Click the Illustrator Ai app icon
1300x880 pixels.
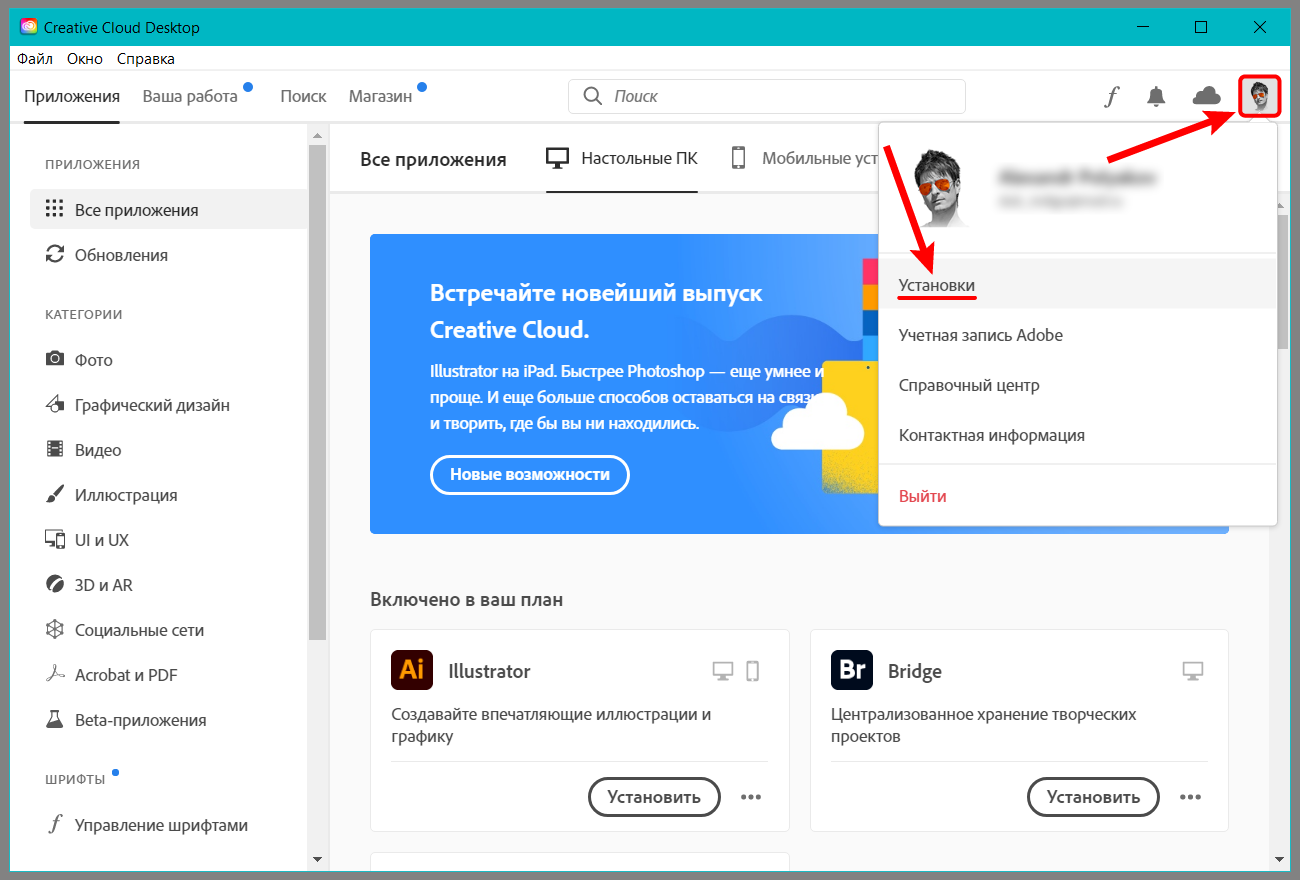(x=411, y=670)
